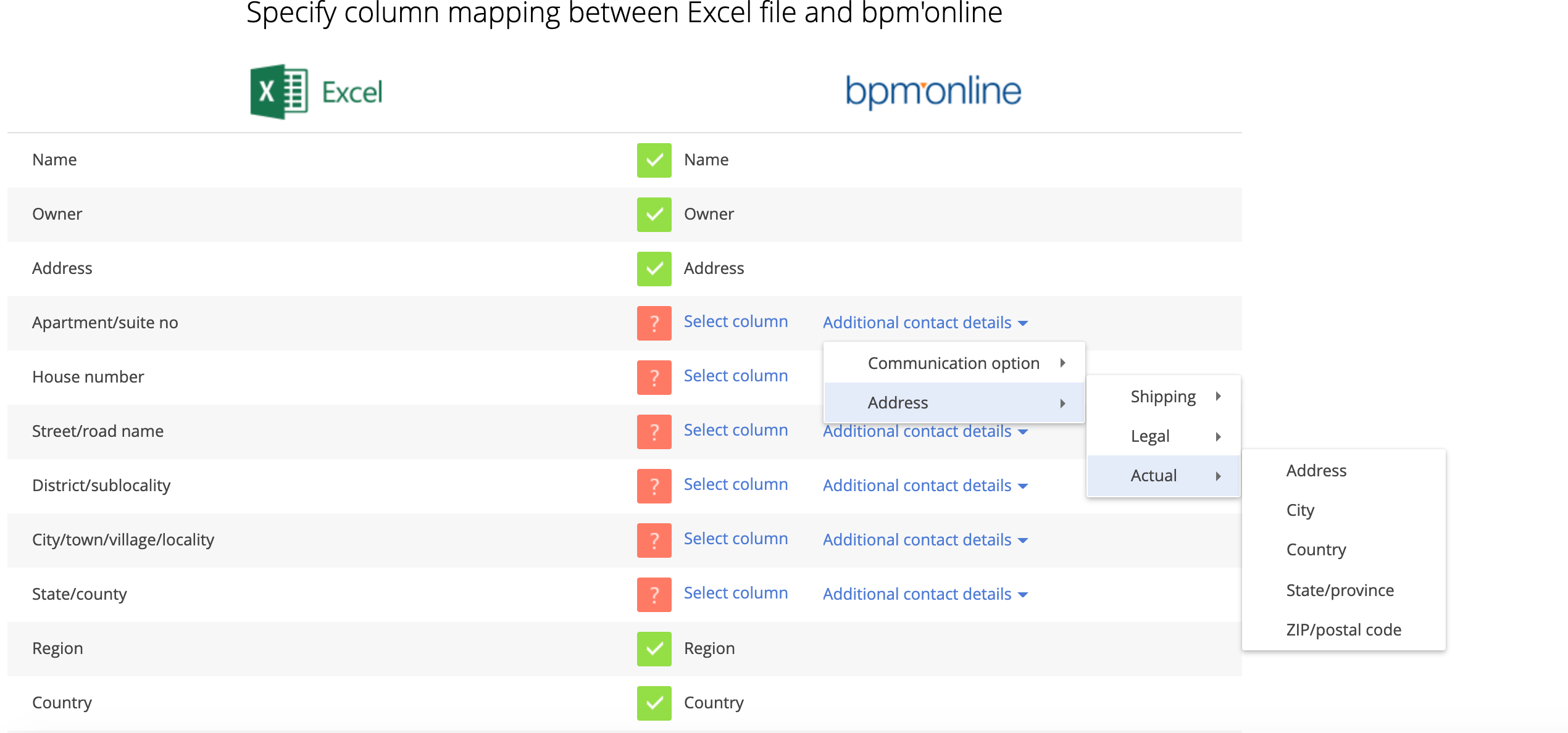This screenshot has width=1568, height=733.
Task: Click green checkmark beside Name column
Action: [654, 160]
